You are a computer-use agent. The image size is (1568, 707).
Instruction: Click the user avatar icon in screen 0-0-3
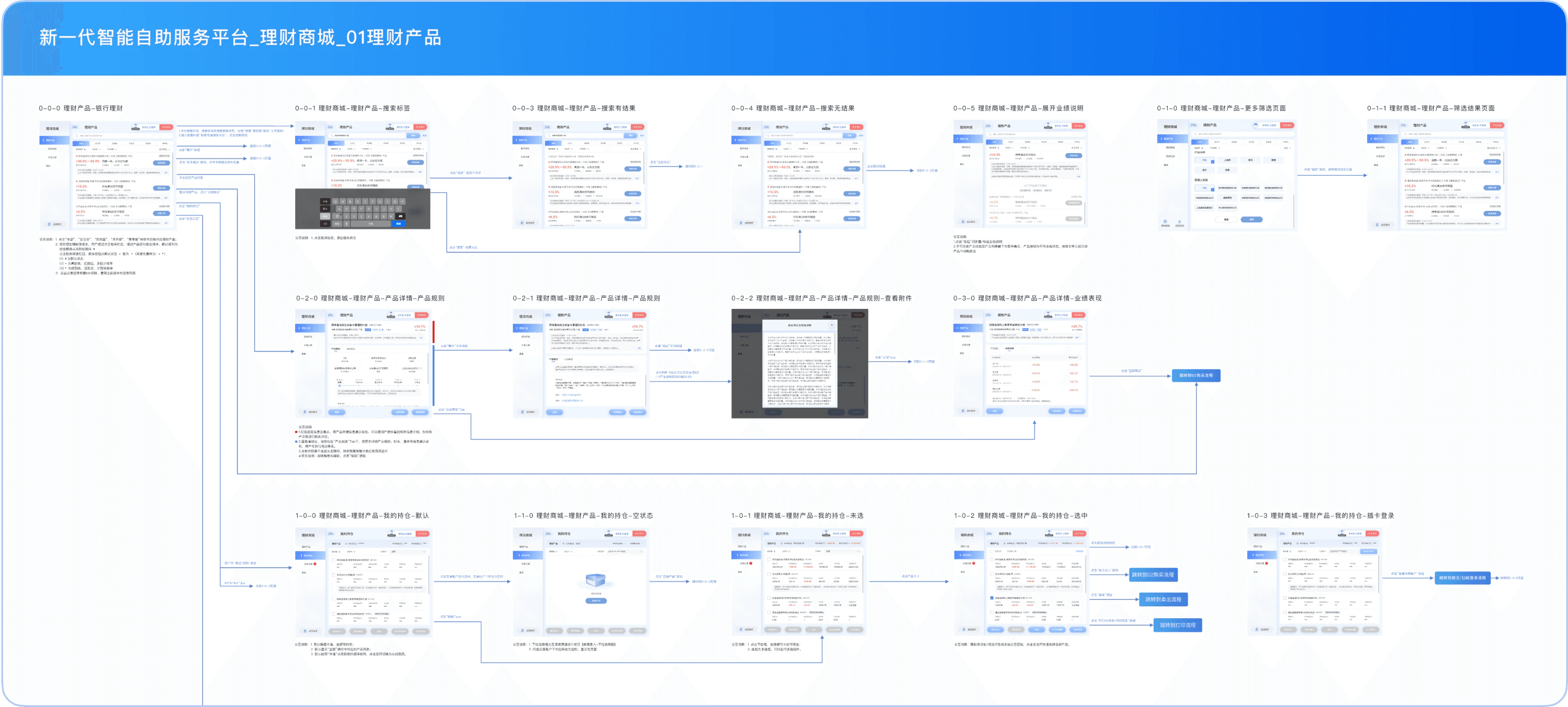point(607,127)
